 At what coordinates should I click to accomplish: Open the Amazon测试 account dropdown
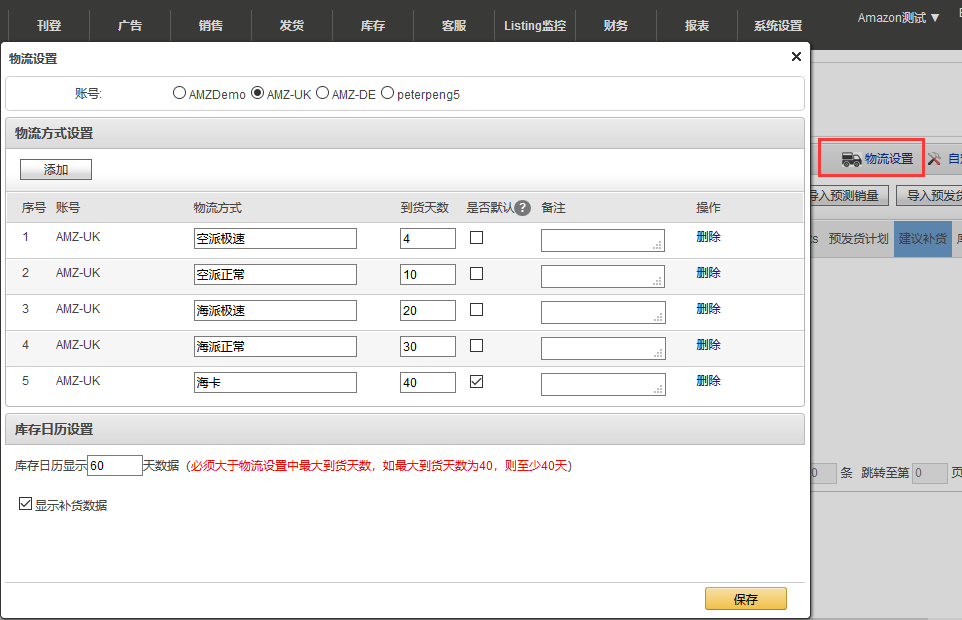(x=898, y=18)
